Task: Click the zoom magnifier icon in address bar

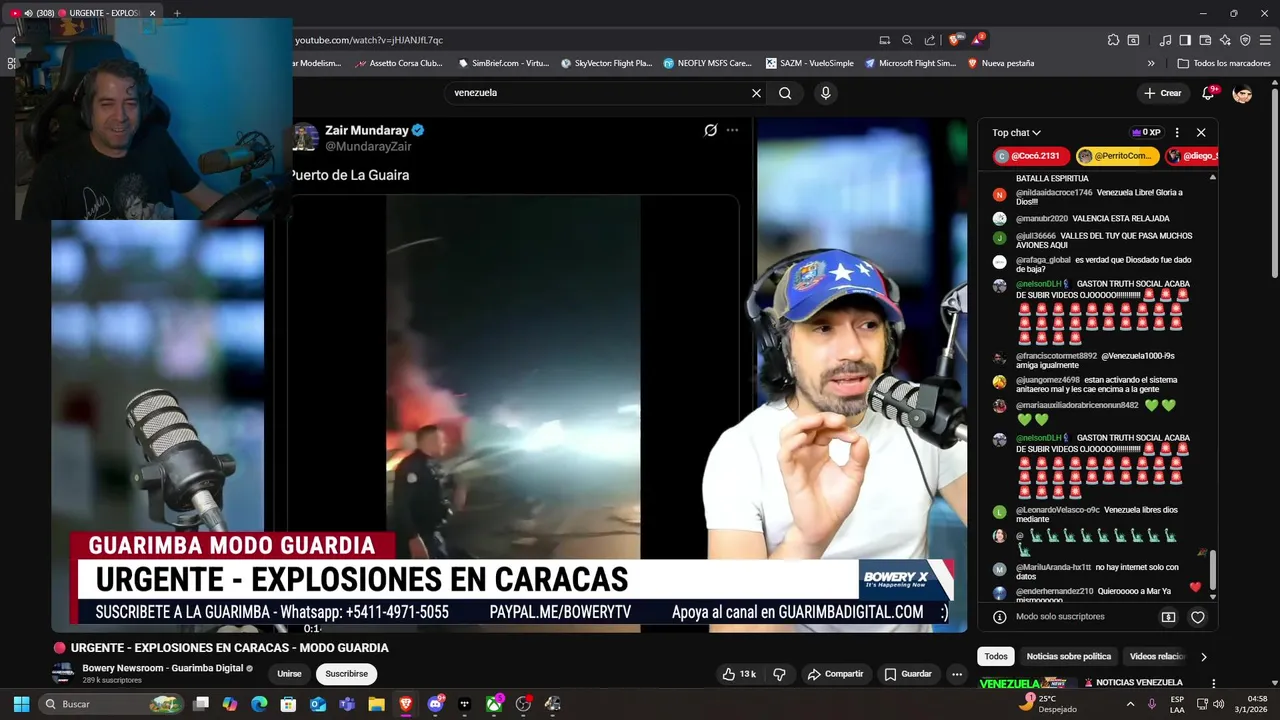Action: [x=907, y=40]
